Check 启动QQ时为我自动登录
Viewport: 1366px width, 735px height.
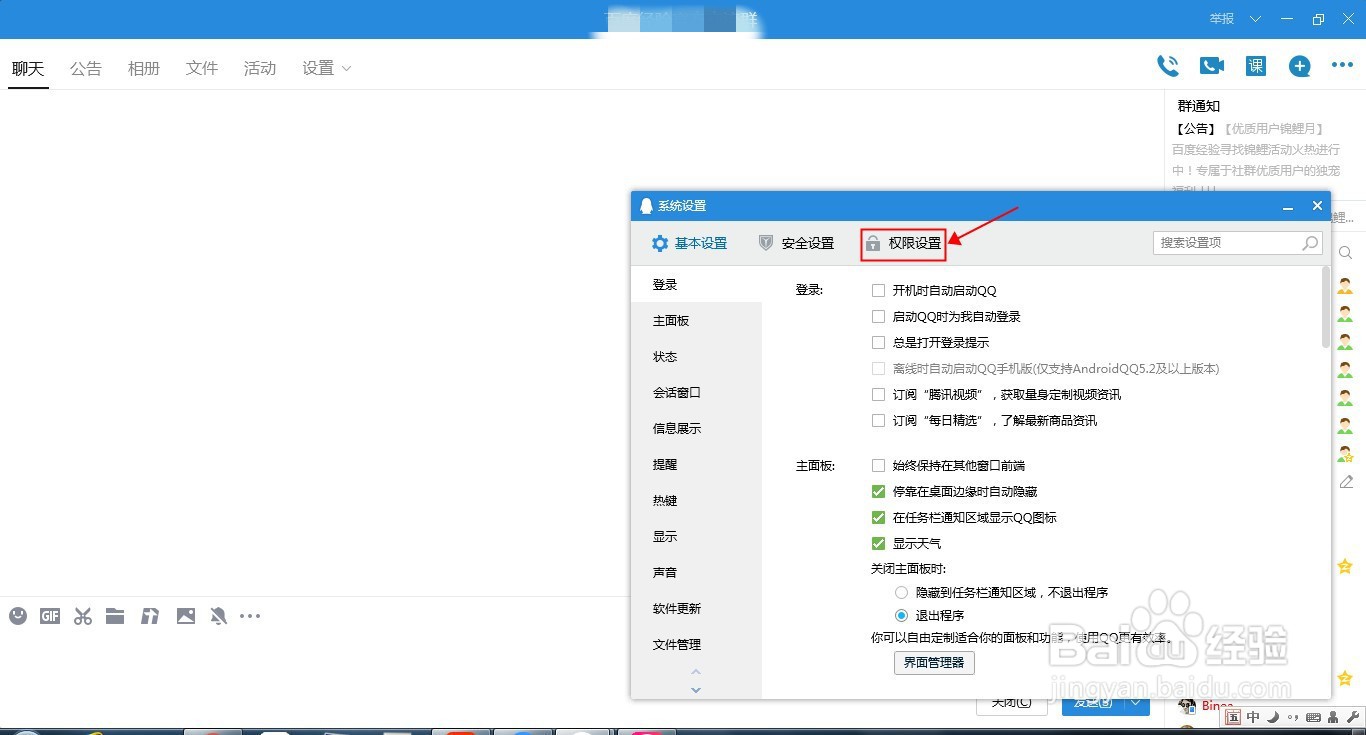(x=878, y=317)
